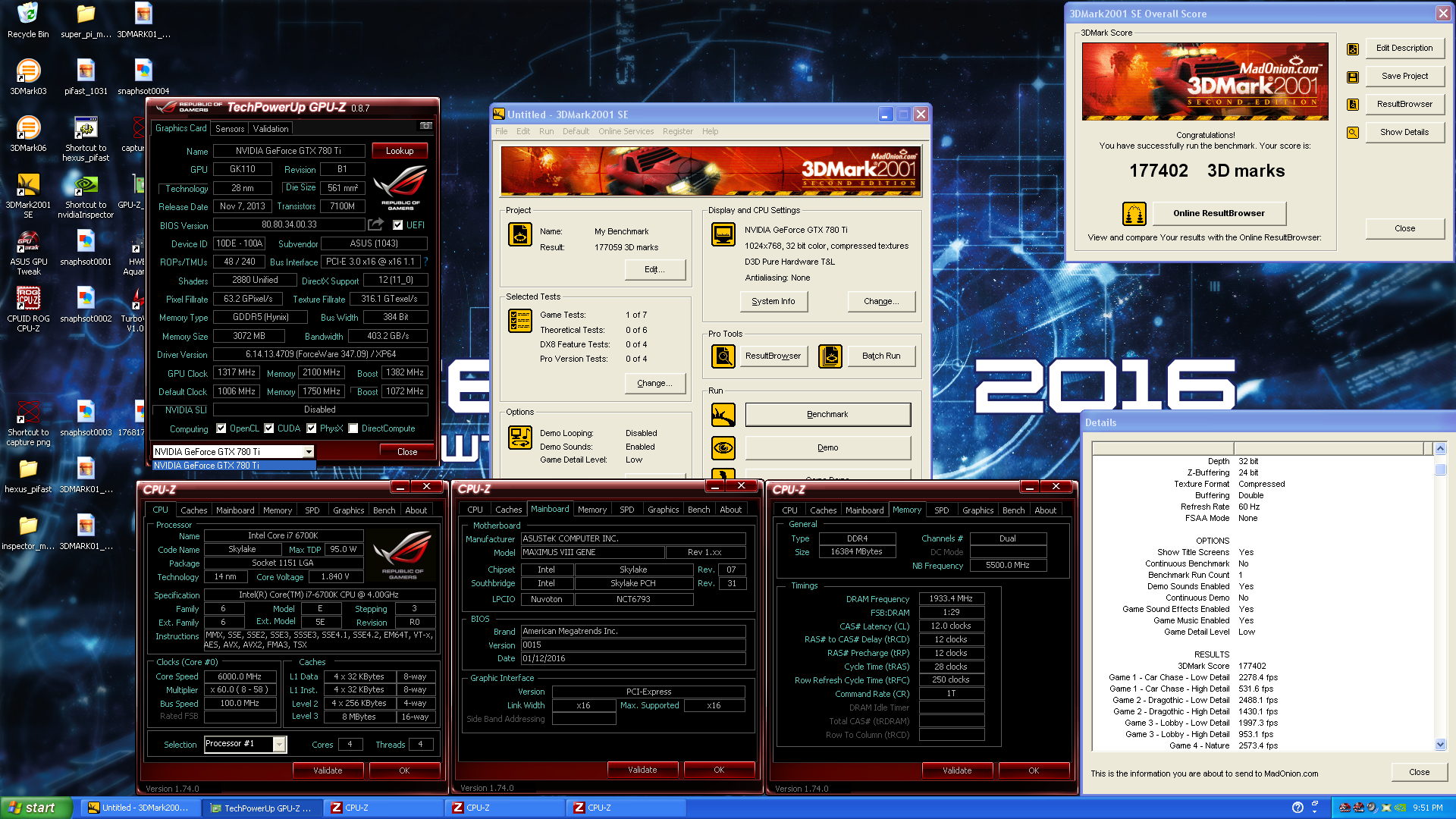Open the pifast_1031 desktop file

pyautogui.click(x=86, y=77)
